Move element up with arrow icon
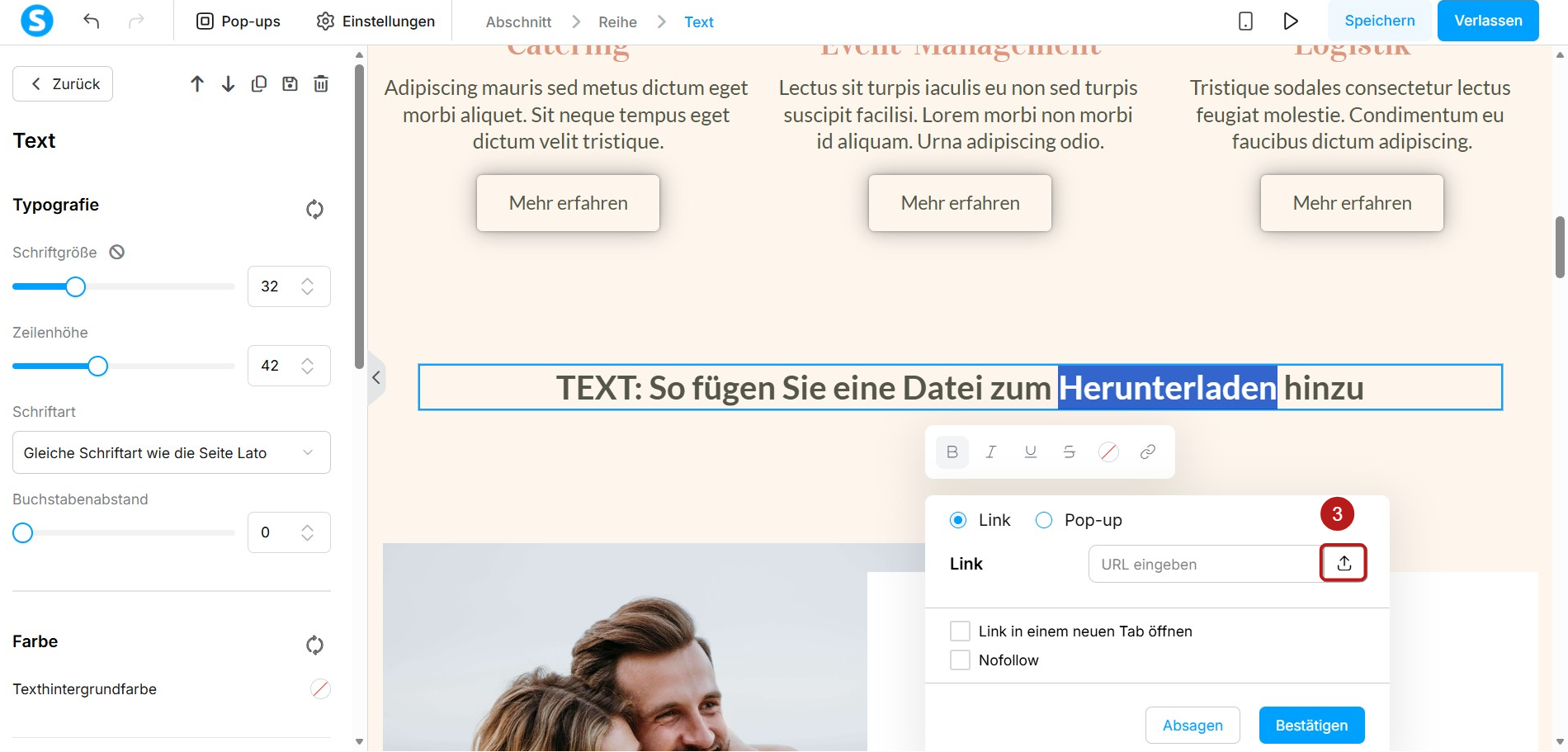 [197, 84]
